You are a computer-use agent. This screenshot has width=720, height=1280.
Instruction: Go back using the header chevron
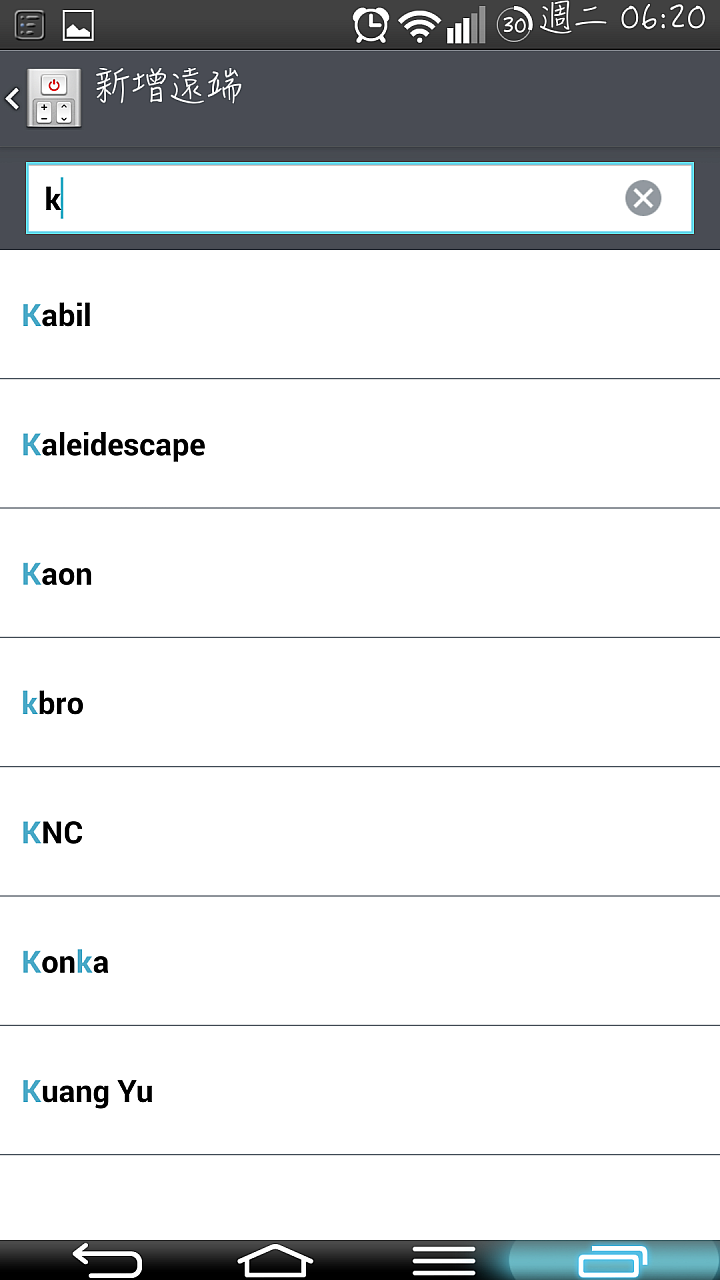click(12, 98)
